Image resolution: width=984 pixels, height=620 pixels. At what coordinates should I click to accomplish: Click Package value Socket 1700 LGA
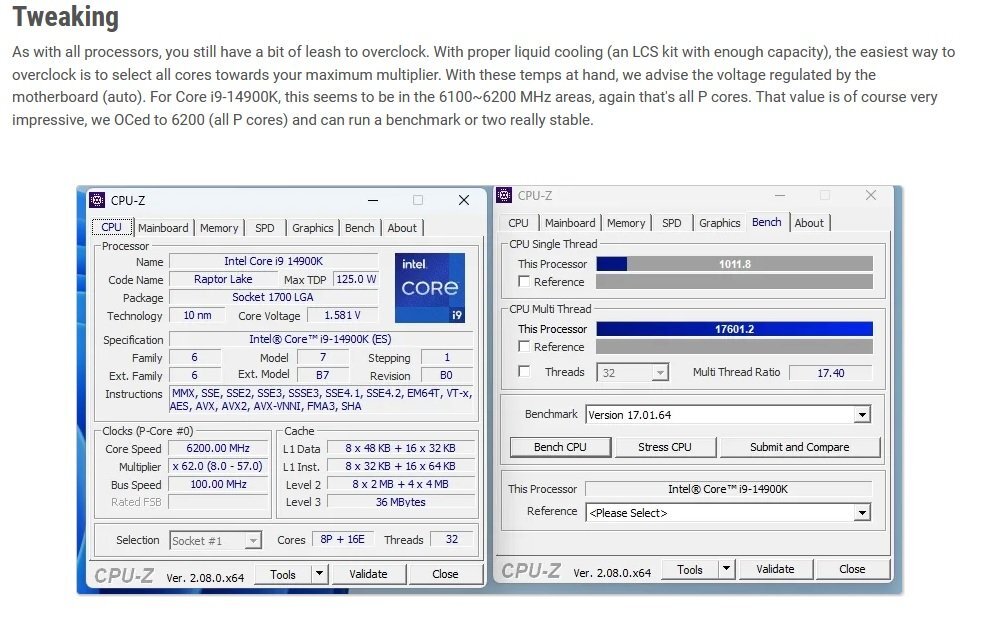point(273,297)
